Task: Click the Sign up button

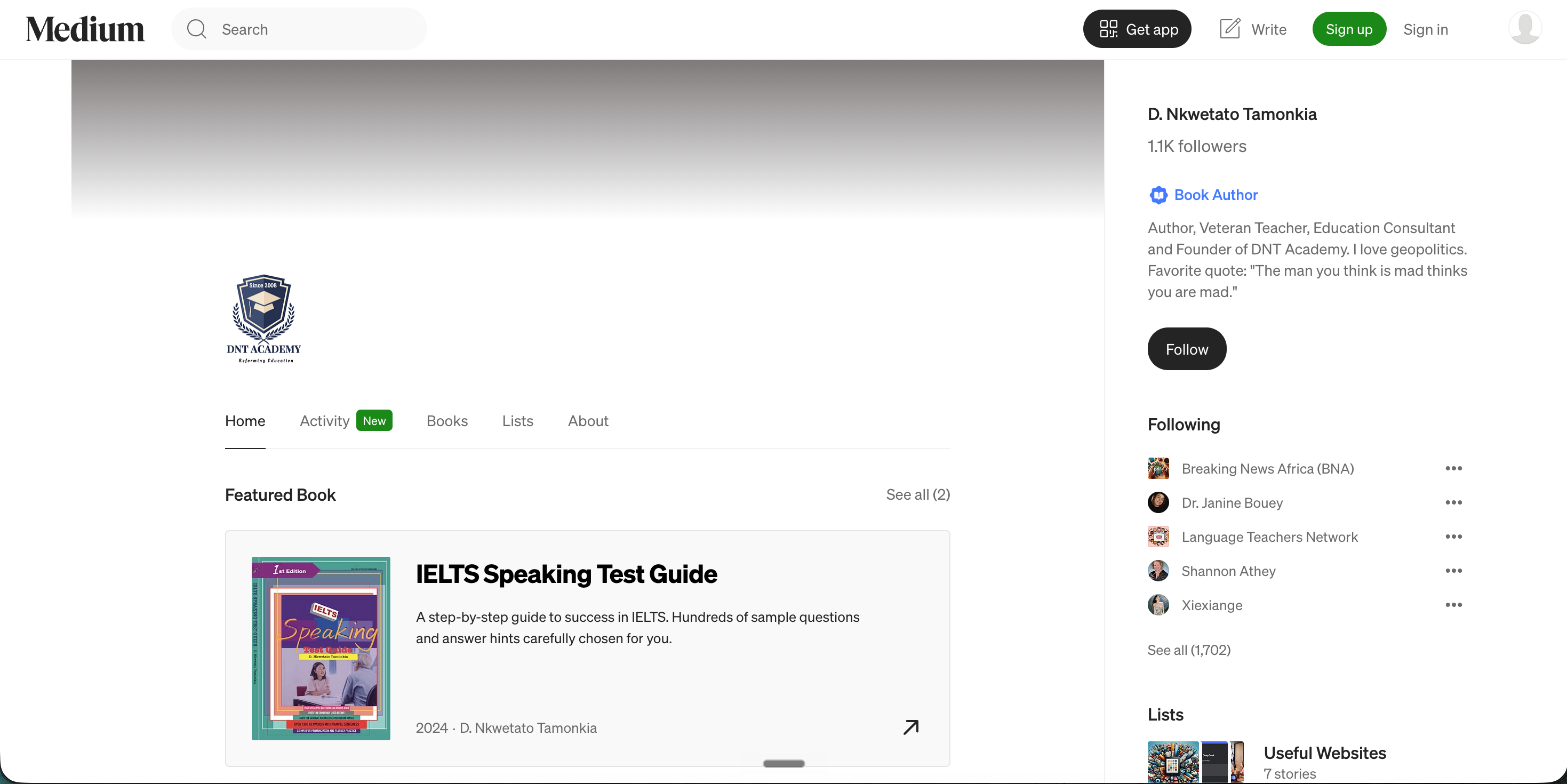Action: pyautogui.click(x=1349, y=29)
